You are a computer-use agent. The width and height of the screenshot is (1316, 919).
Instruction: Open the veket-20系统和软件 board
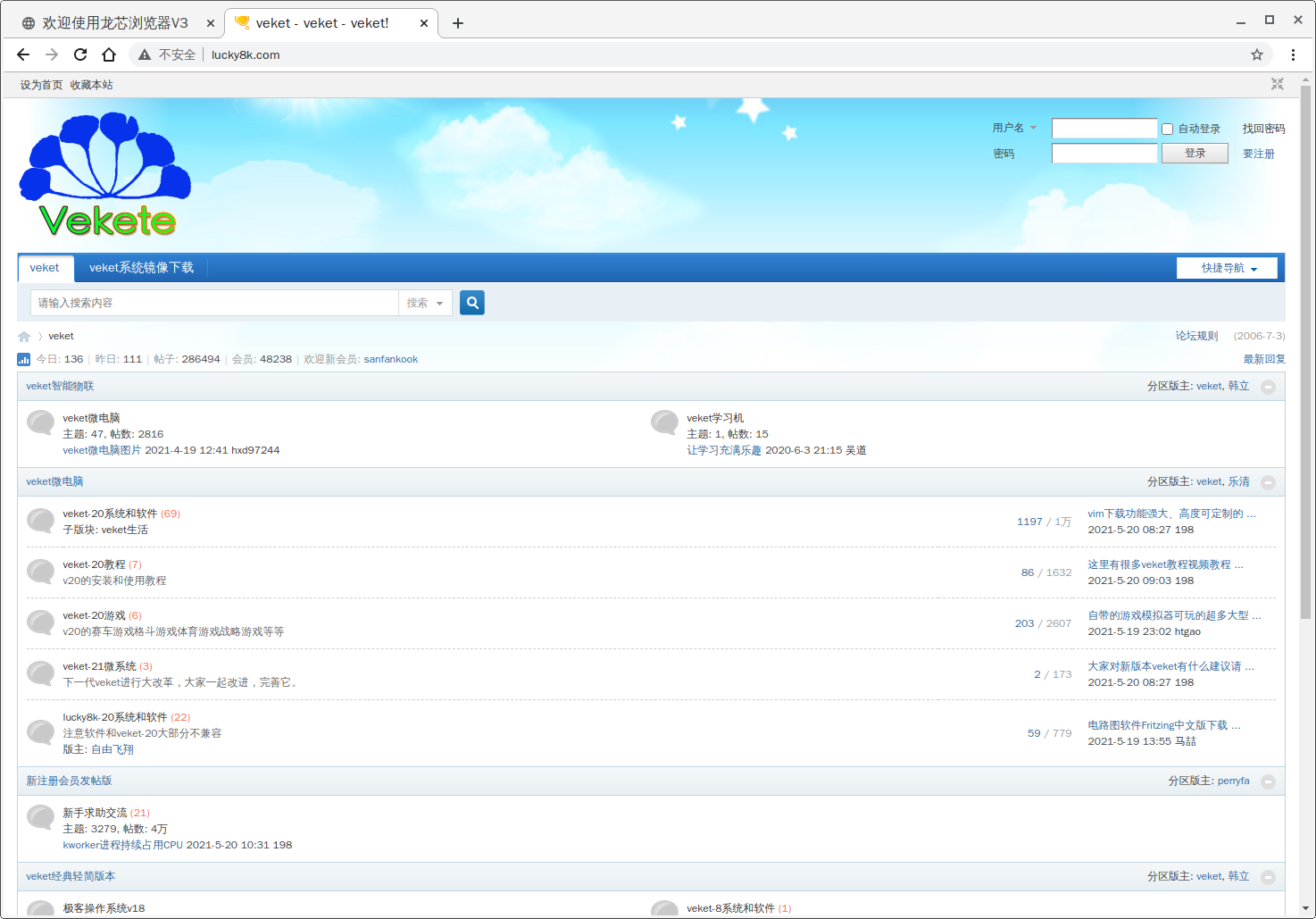[110, 514]
